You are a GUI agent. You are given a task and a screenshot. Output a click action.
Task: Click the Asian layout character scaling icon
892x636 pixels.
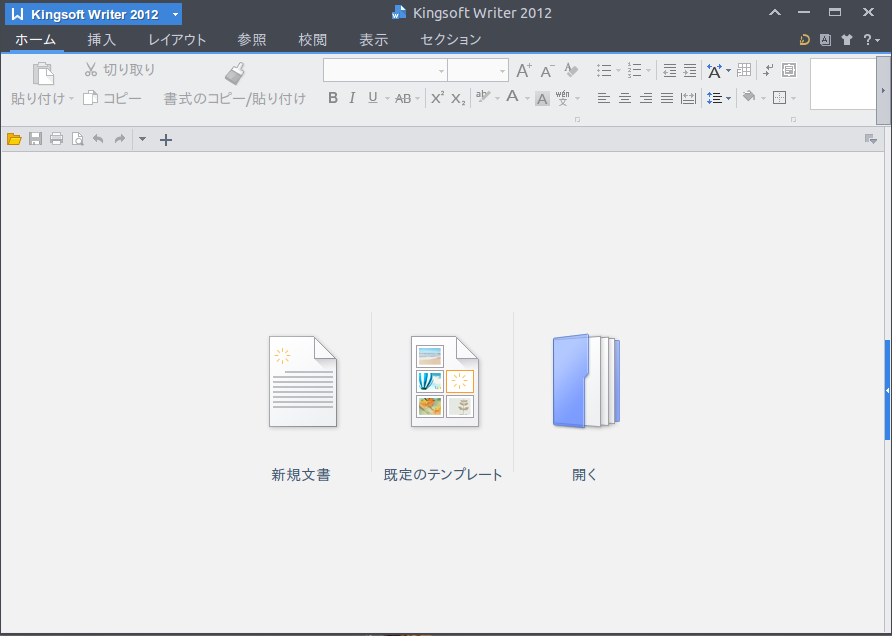click(x=715, y=70)
